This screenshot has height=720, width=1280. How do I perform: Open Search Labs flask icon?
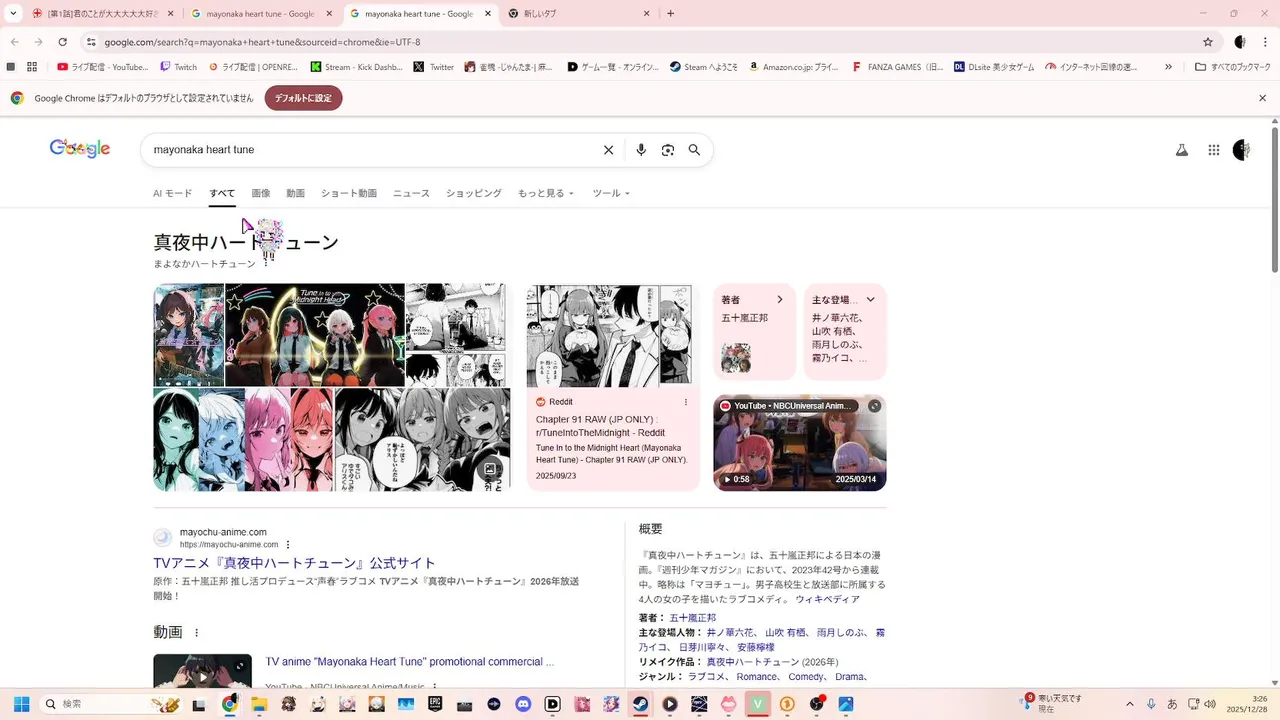tap(1181, 150)
